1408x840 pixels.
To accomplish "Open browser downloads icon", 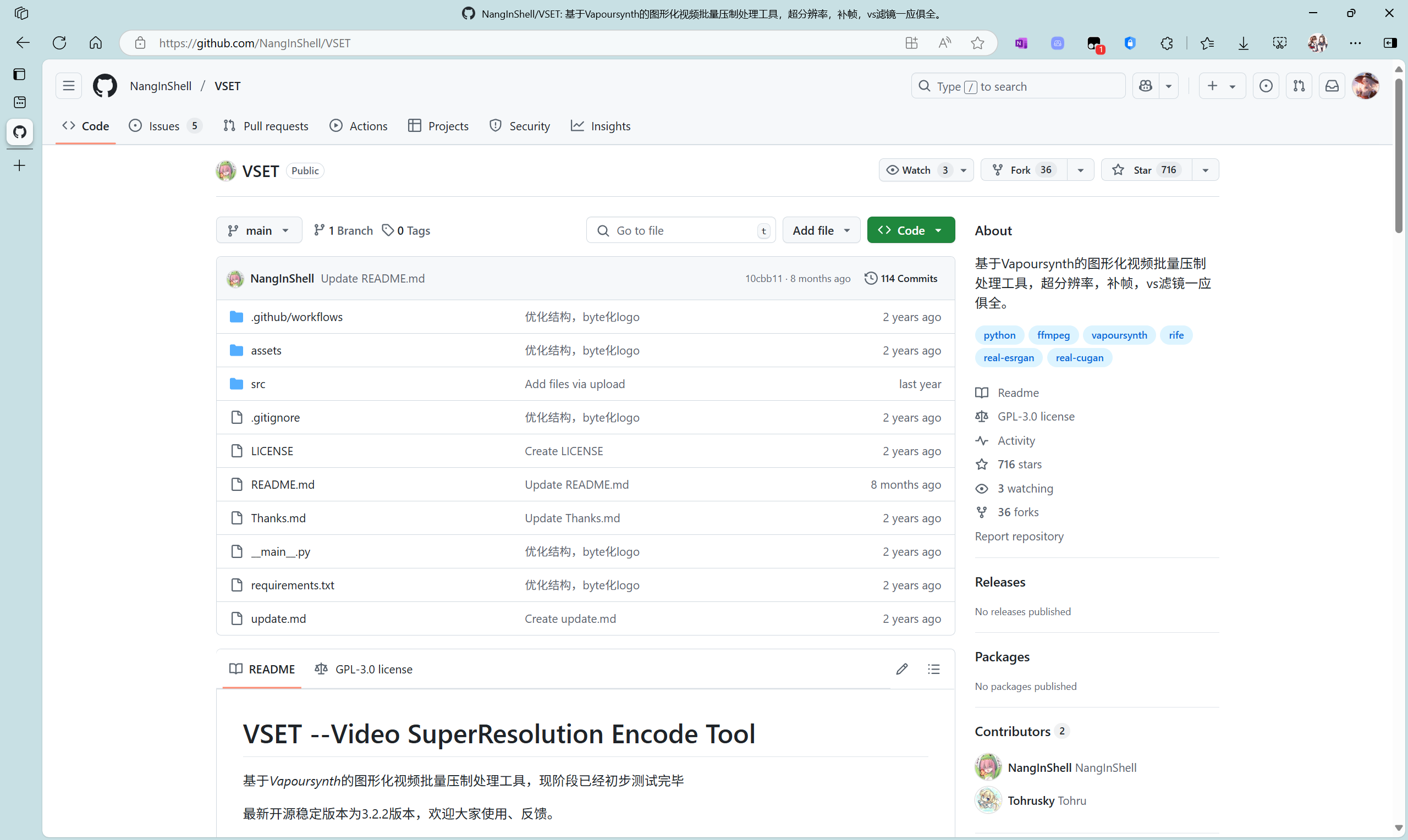I will click(x=1243, y=43).
